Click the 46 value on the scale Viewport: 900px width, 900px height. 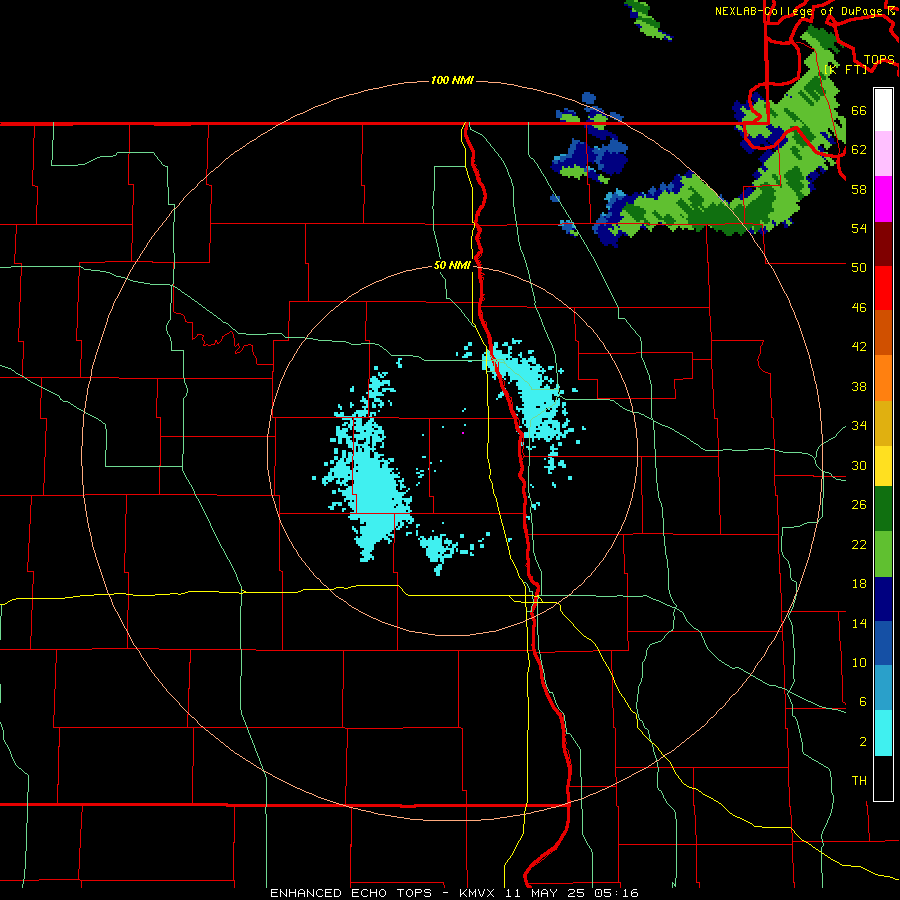859,308
